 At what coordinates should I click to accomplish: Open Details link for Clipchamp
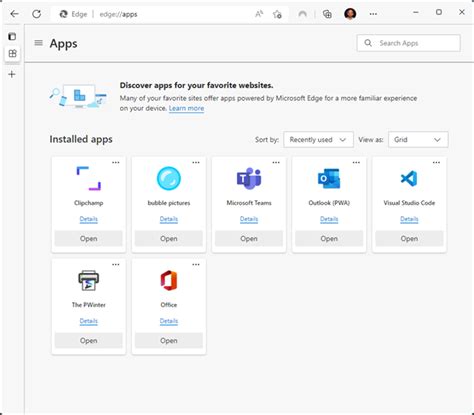pyautogui.click(x=89, y=219)
